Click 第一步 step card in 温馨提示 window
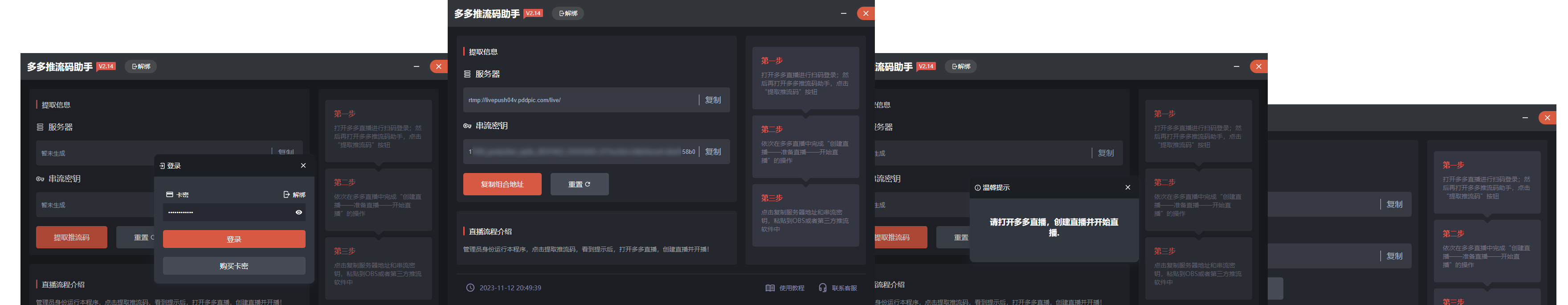The width and height of the screenshot is (1568, 305). pos(1199,131)
